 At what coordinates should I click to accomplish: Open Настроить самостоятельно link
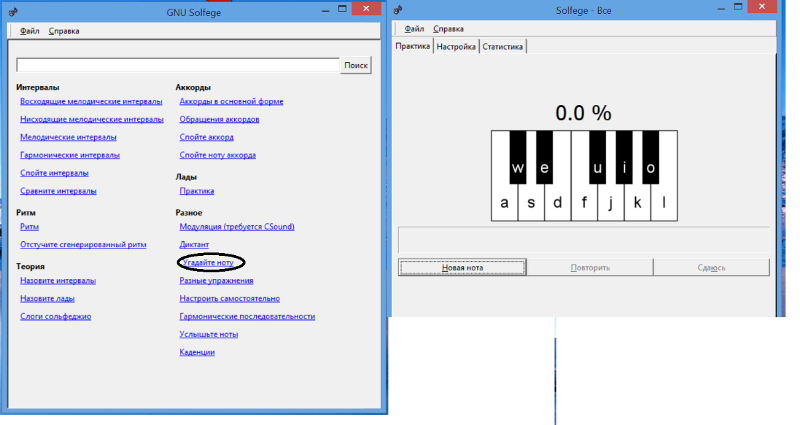tap(230, 298)
